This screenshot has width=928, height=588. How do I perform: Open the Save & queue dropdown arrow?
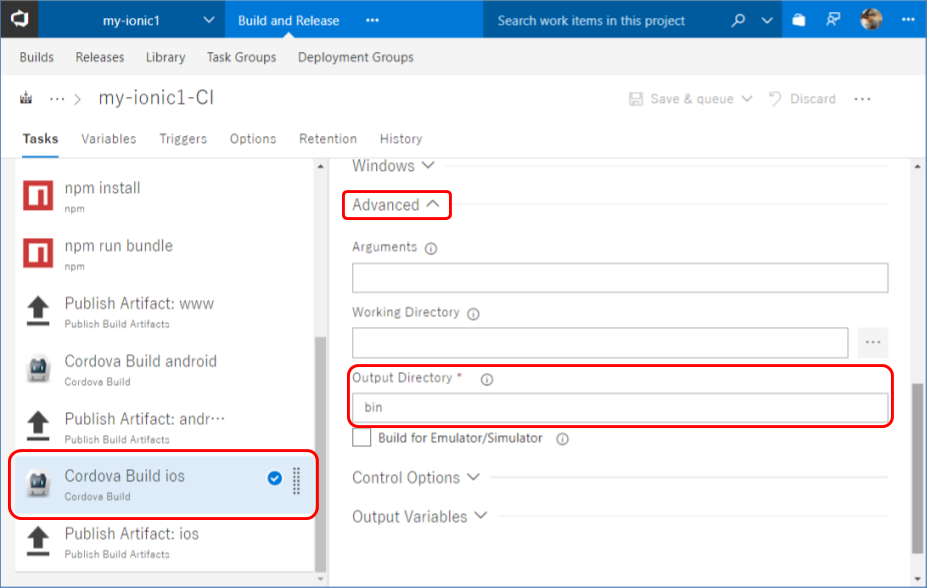(746, 99)
